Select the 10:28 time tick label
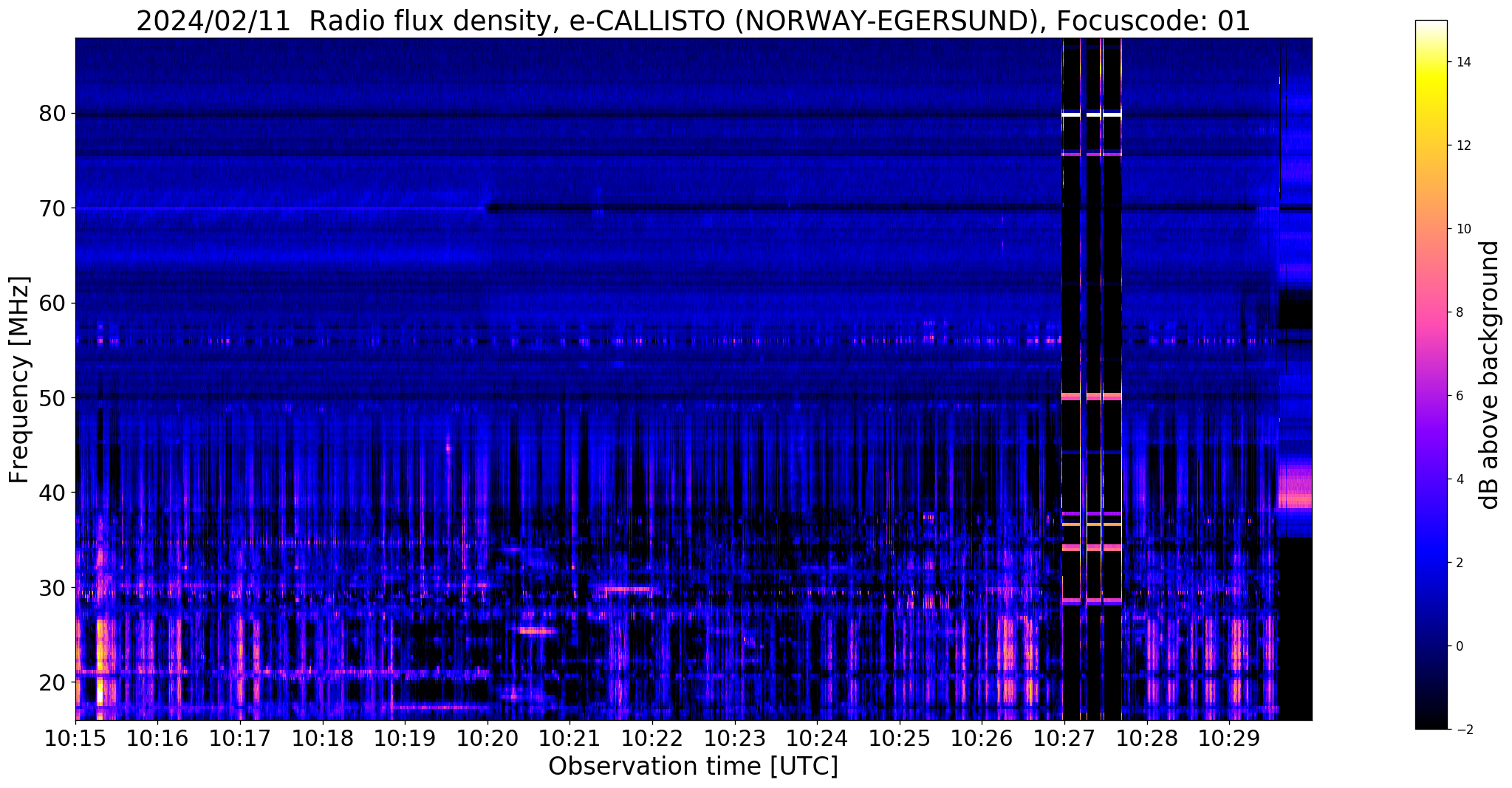Viewport: 1512px width, 788px height. click(1146, 738)
